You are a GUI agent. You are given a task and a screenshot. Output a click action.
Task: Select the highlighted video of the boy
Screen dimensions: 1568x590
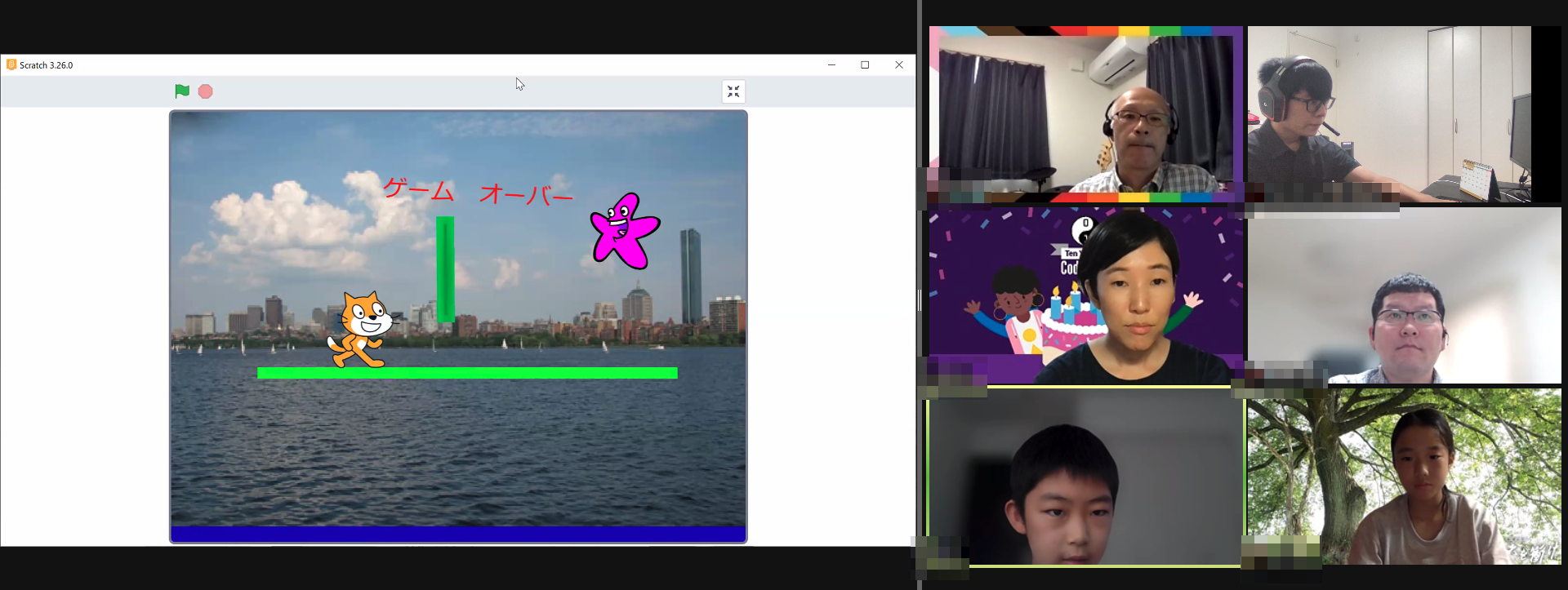pyautogui.click(x=1086, y=476)
